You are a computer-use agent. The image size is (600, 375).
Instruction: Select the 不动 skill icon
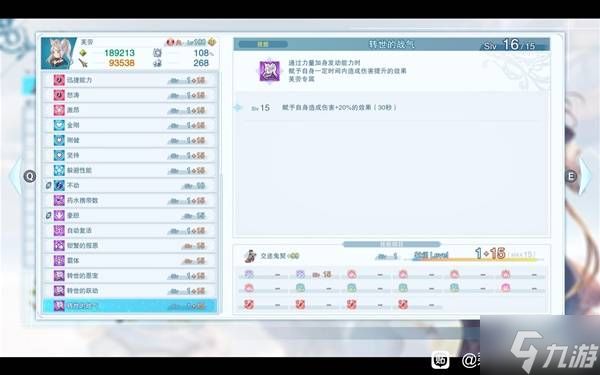click(59, 185)
